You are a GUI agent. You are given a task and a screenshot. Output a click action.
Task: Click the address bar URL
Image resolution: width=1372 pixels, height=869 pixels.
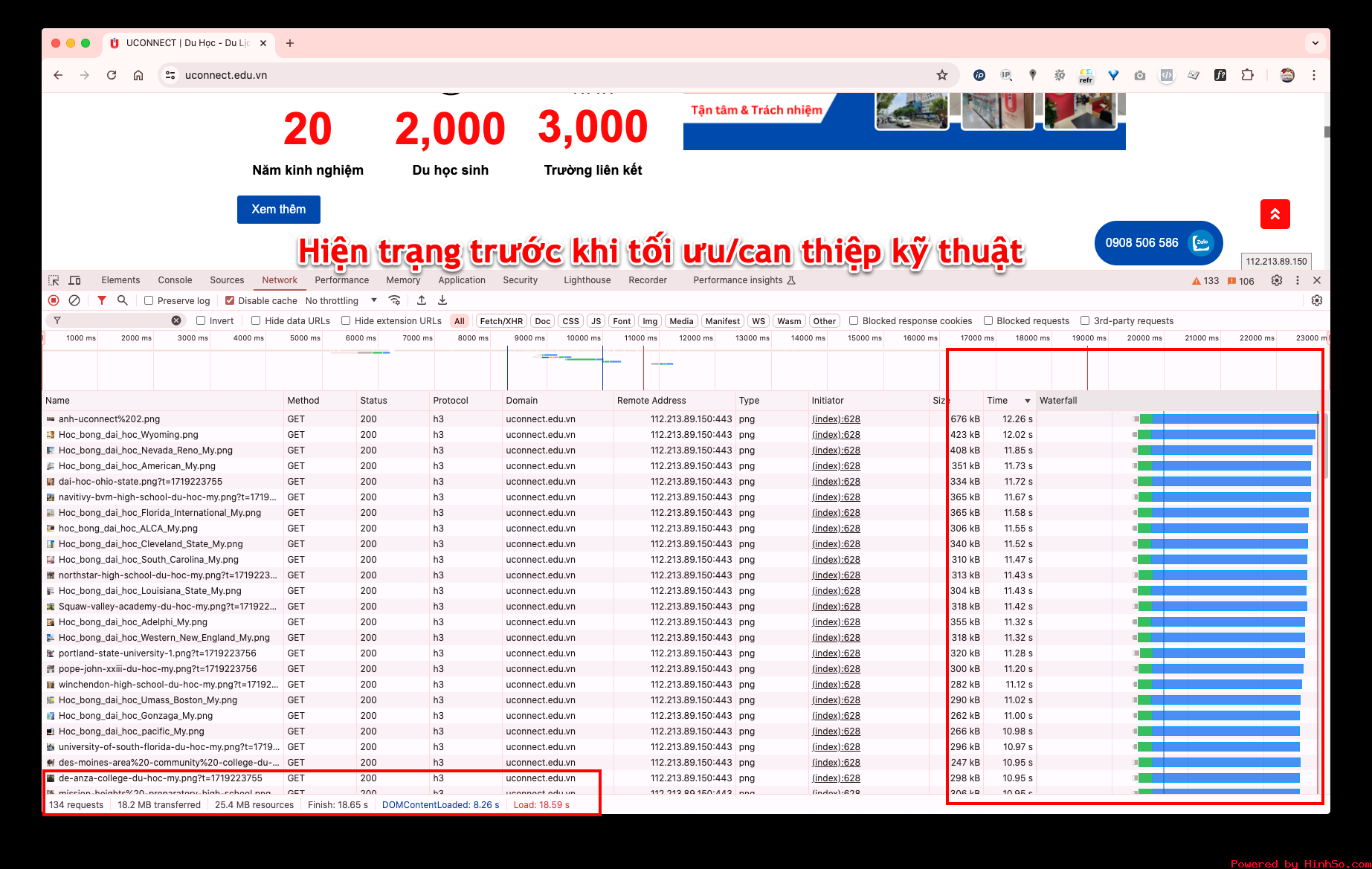point(226,75)
